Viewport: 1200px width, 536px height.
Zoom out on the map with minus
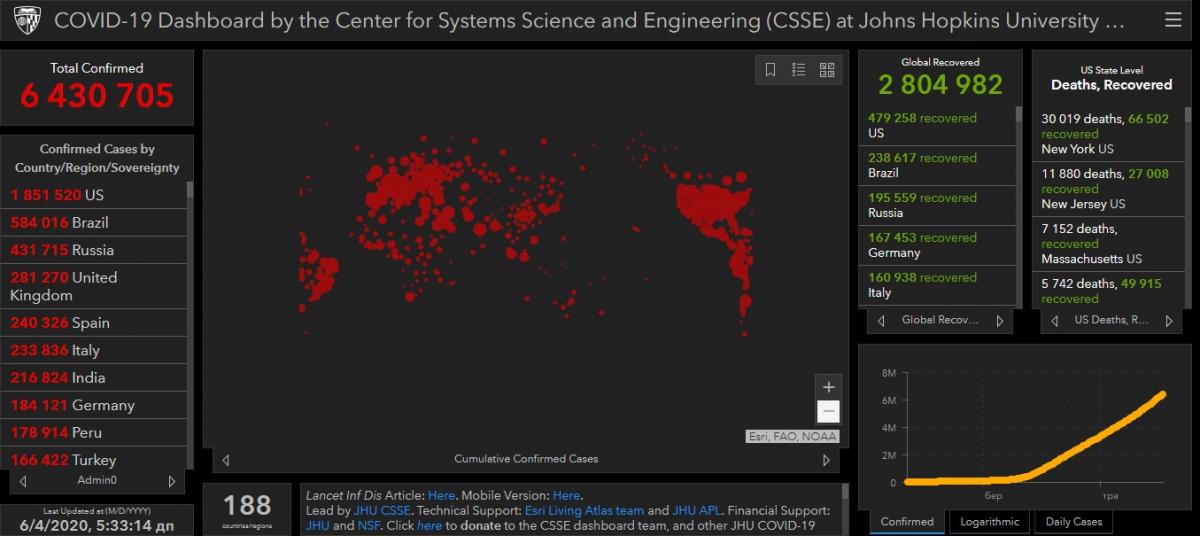(828, 411)
